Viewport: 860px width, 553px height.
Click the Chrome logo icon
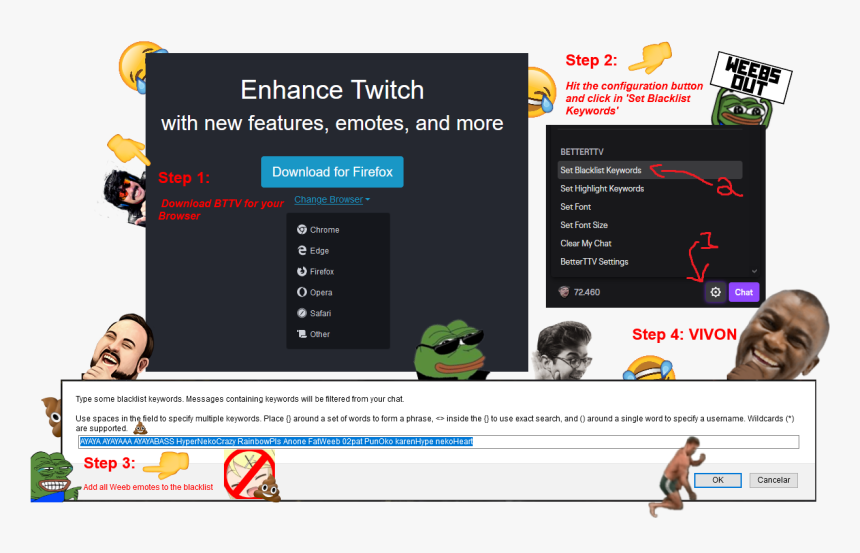302,229
